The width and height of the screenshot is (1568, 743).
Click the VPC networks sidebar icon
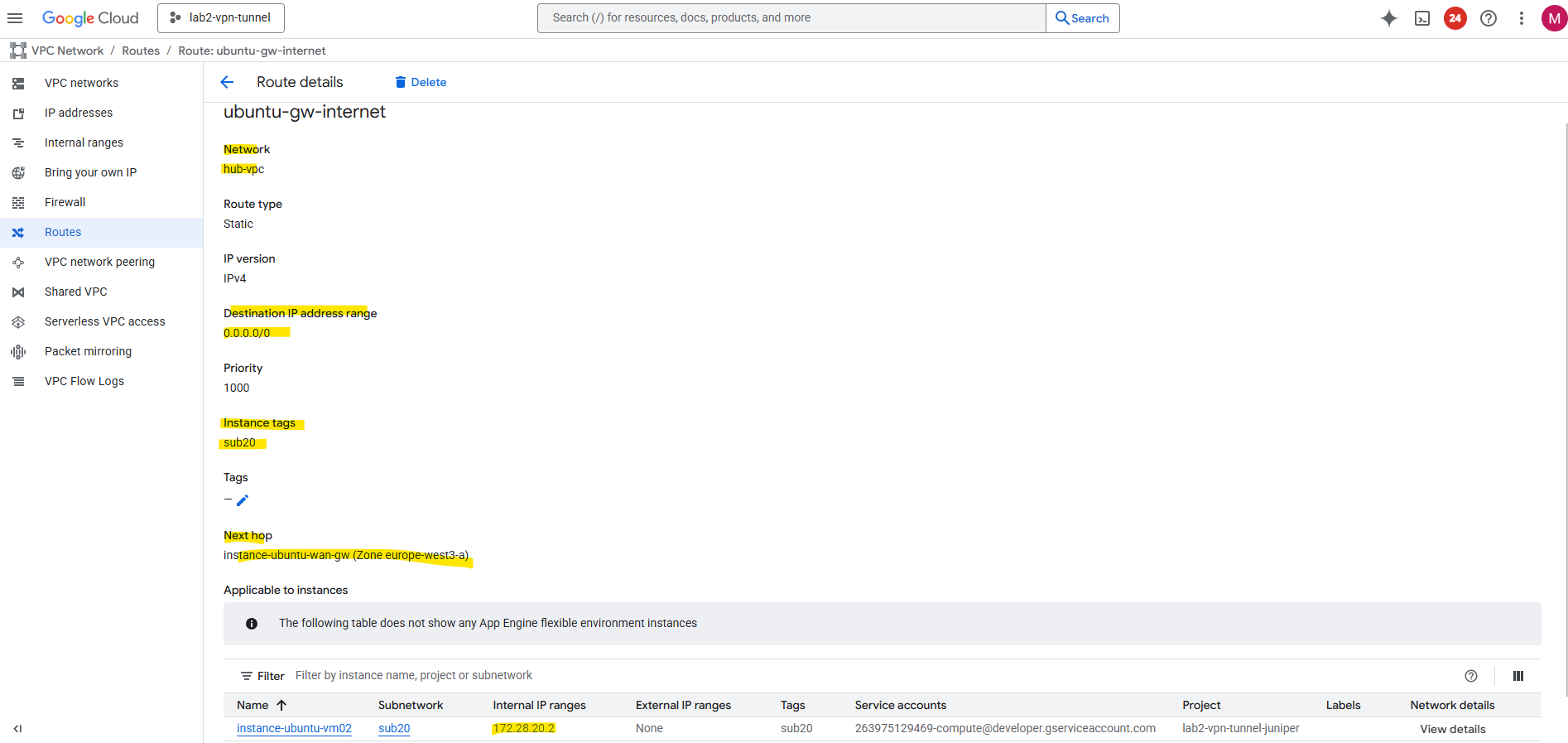click(18, 84)
